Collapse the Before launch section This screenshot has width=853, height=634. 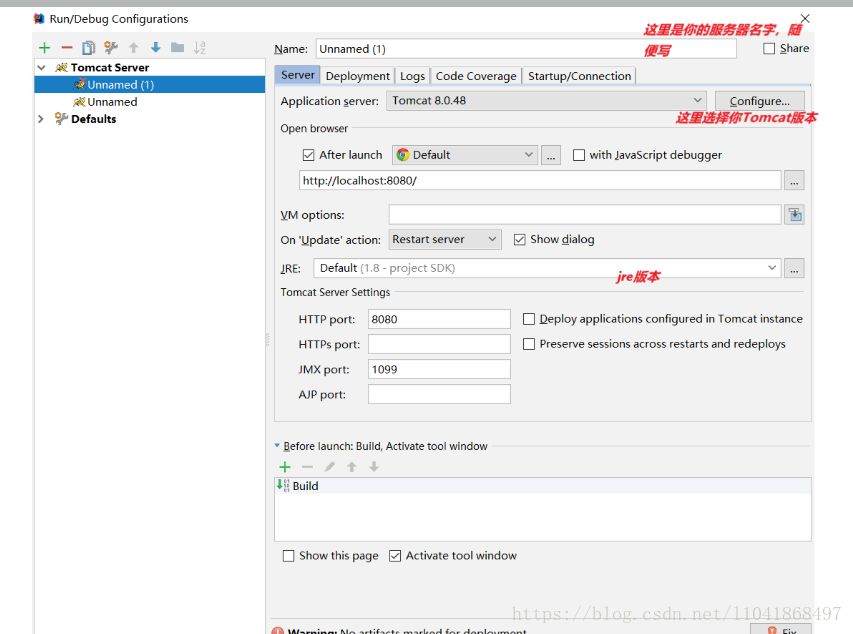(x=277, y=446)
